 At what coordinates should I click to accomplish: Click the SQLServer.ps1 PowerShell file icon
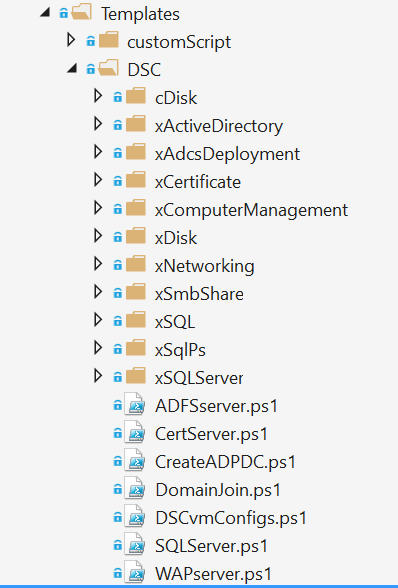click(x=135, y=544)
